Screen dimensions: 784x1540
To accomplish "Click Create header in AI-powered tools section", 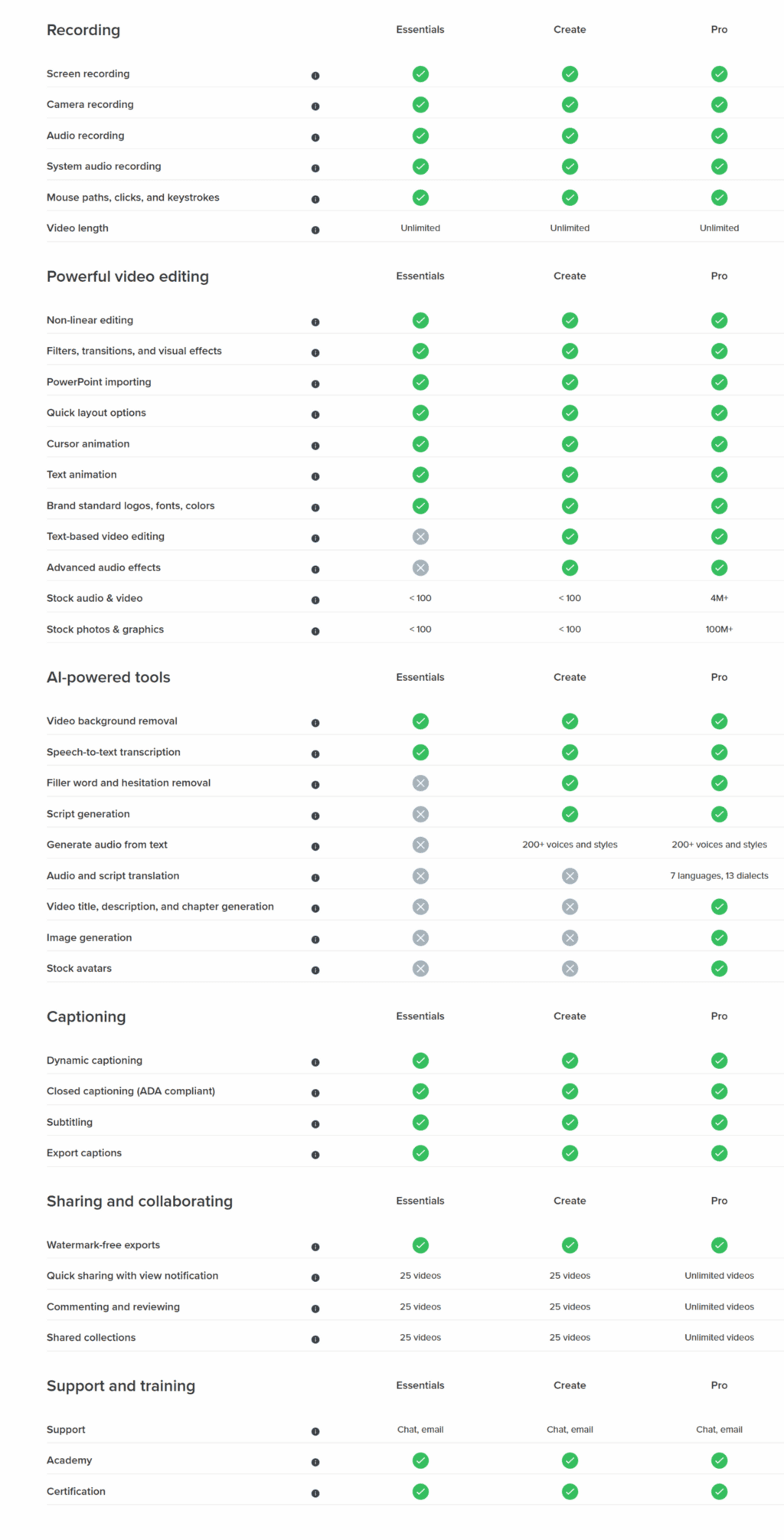I will pos(570,677).
